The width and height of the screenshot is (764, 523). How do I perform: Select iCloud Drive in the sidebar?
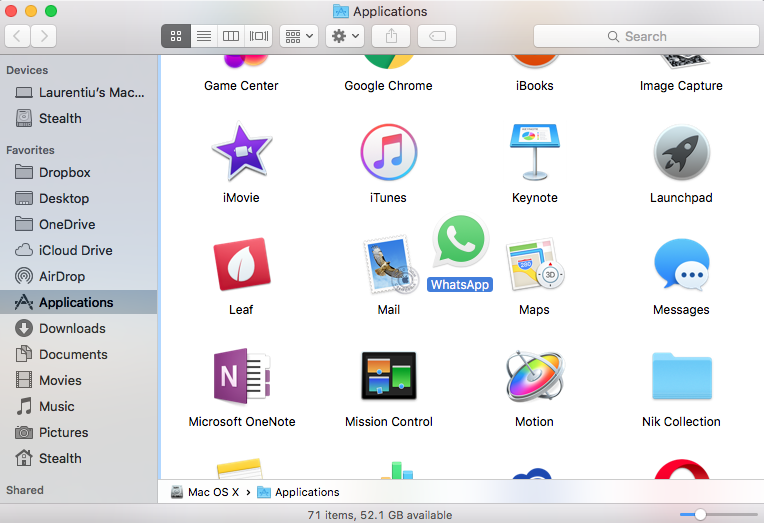click(75, 250)
